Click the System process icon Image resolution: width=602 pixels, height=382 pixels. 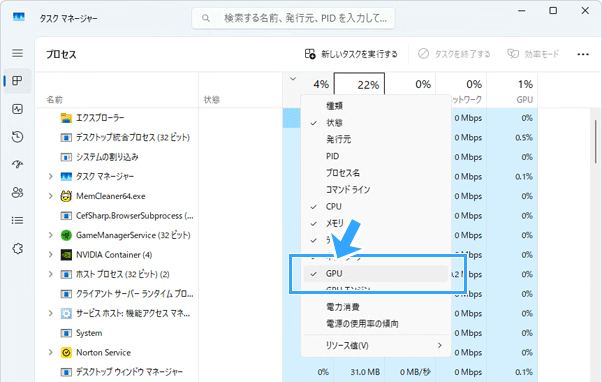(x=66, y=333)
